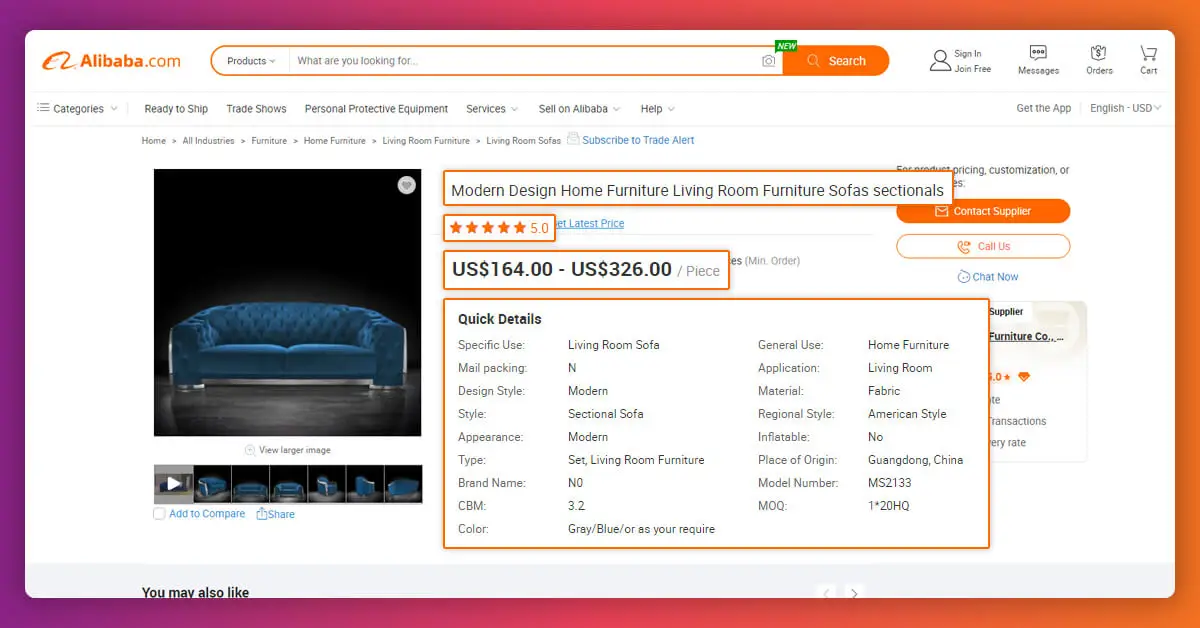
Task: Click Chat Now link
Action: (988, 277)
